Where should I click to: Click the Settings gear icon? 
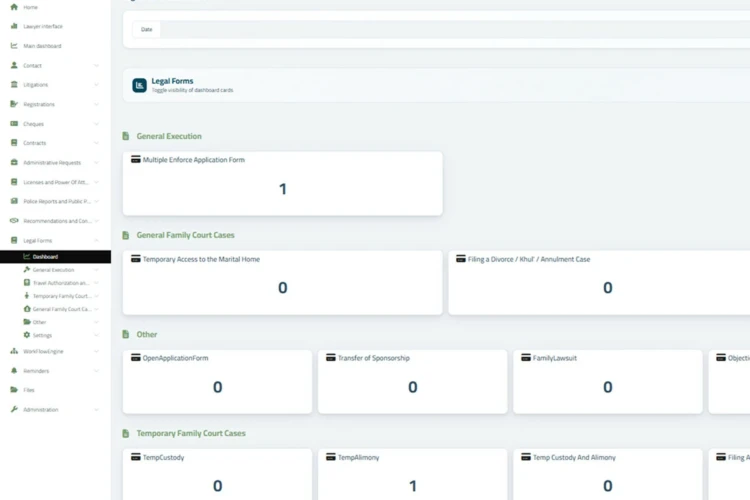pos(27,335)
